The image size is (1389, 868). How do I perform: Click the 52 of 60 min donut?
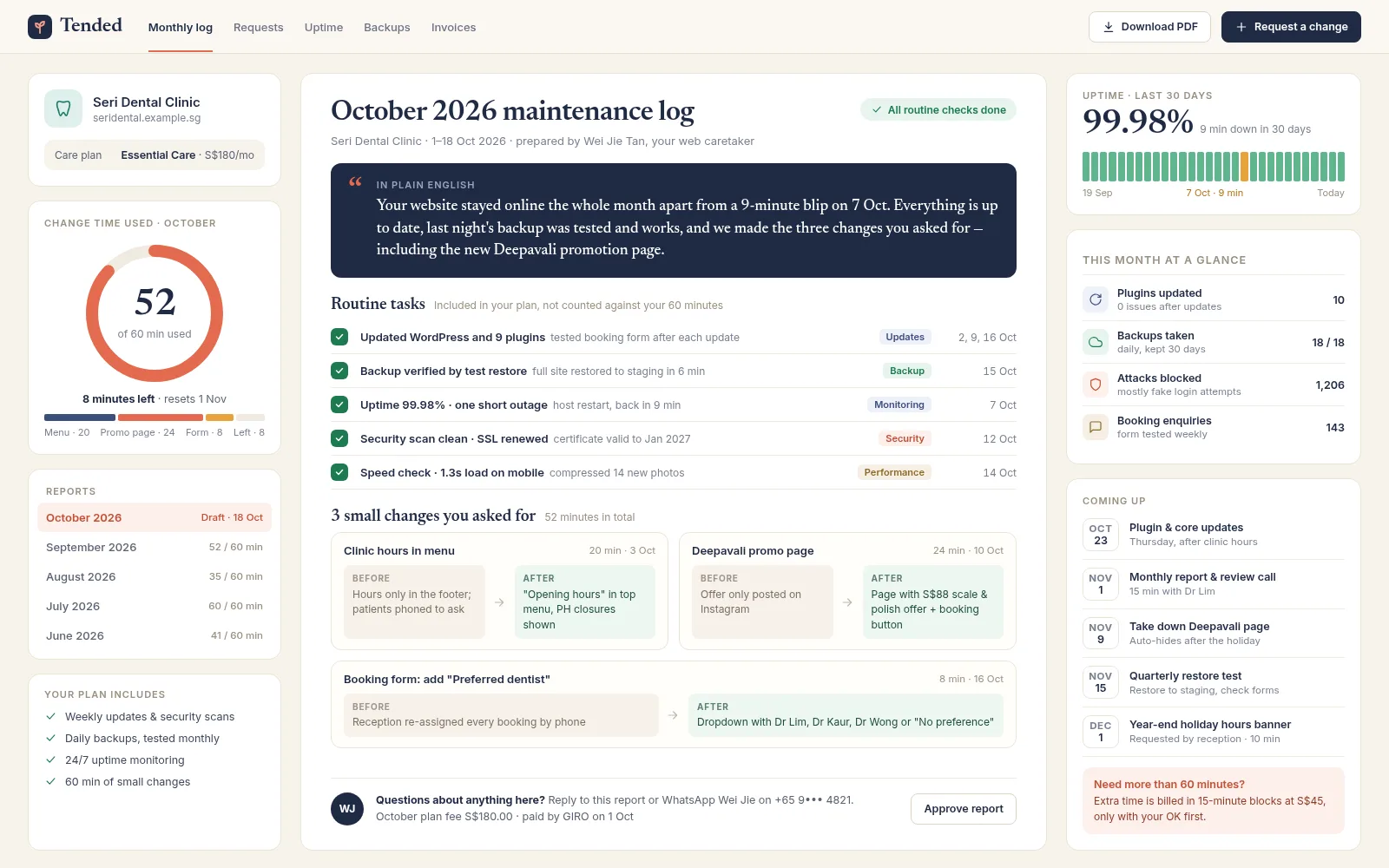155,313
